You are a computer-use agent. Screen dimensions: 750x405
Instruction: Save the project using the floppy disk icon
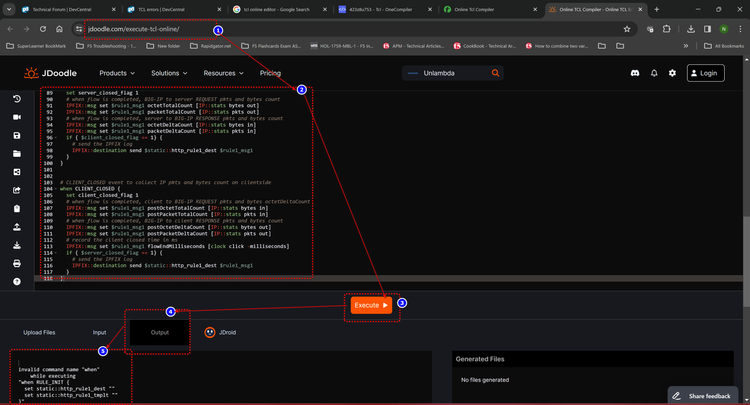(x=17, y=135)
